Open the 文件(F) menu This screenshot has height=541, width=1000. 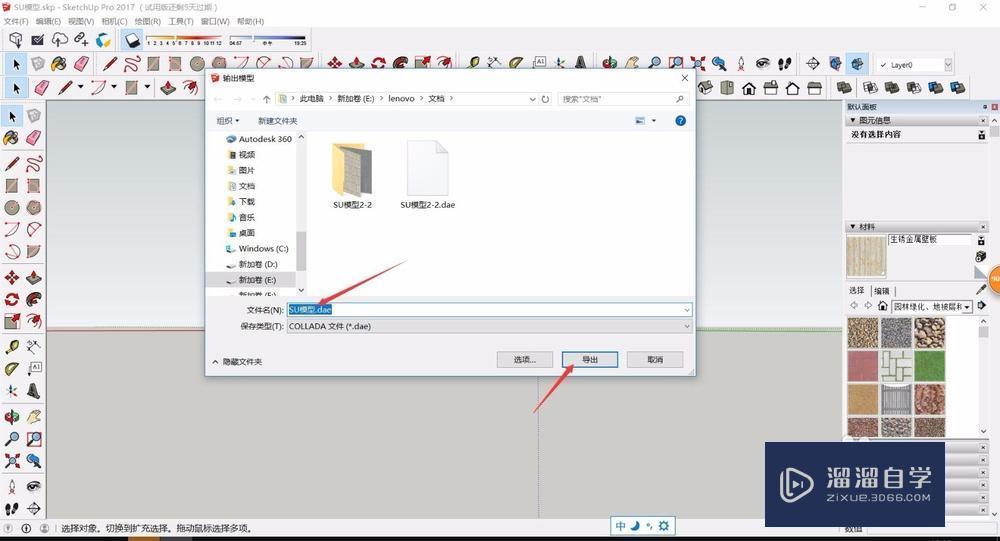[16, 21]
